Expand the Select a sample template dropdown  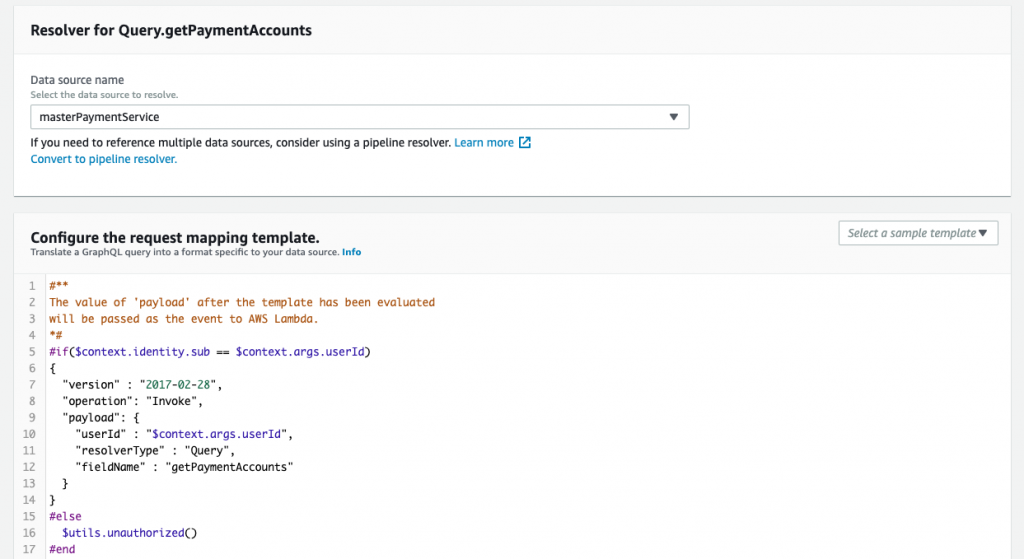[917, 233]
